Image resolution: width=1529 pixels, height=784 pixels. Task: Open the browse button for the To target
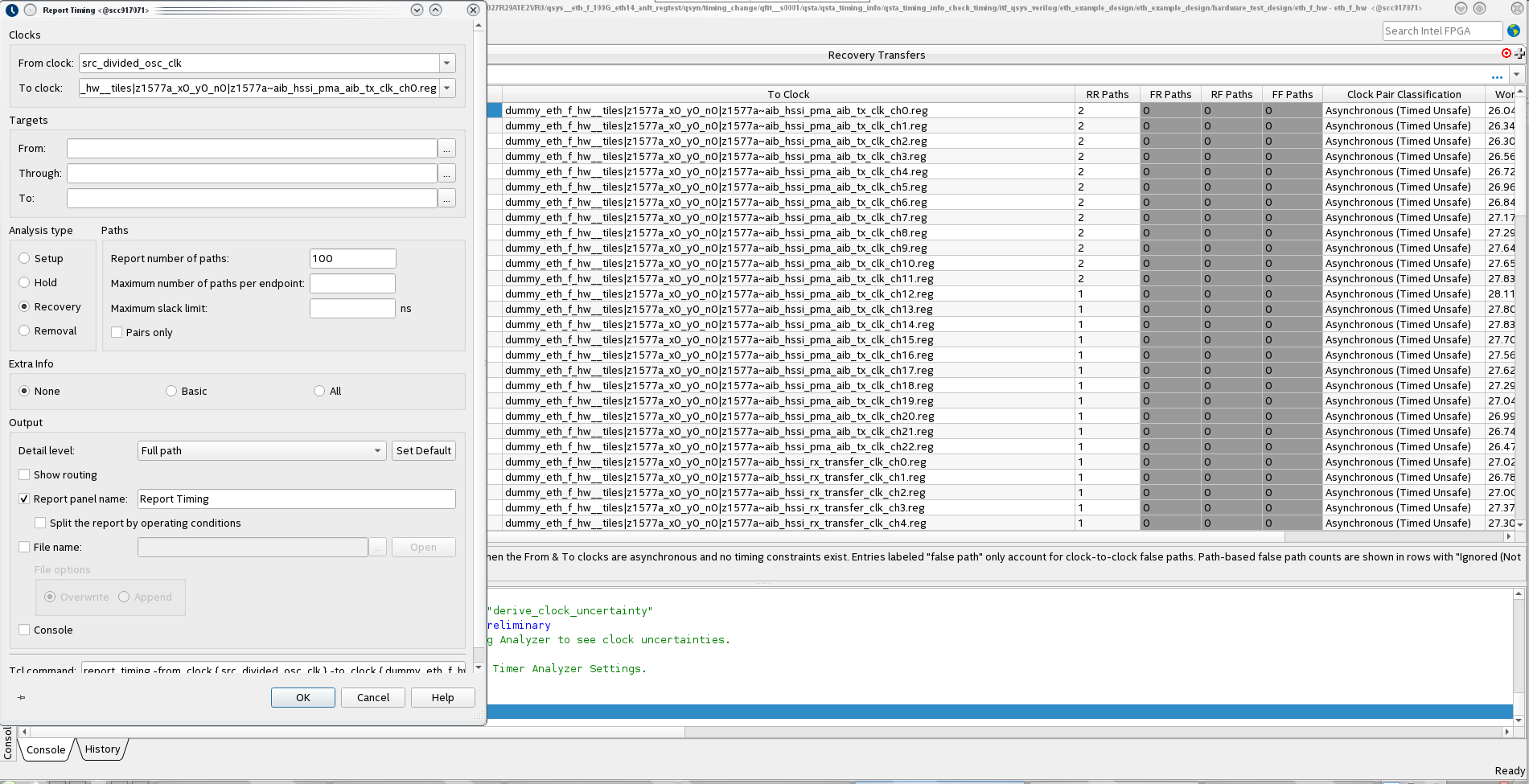[x=447, y=199]
